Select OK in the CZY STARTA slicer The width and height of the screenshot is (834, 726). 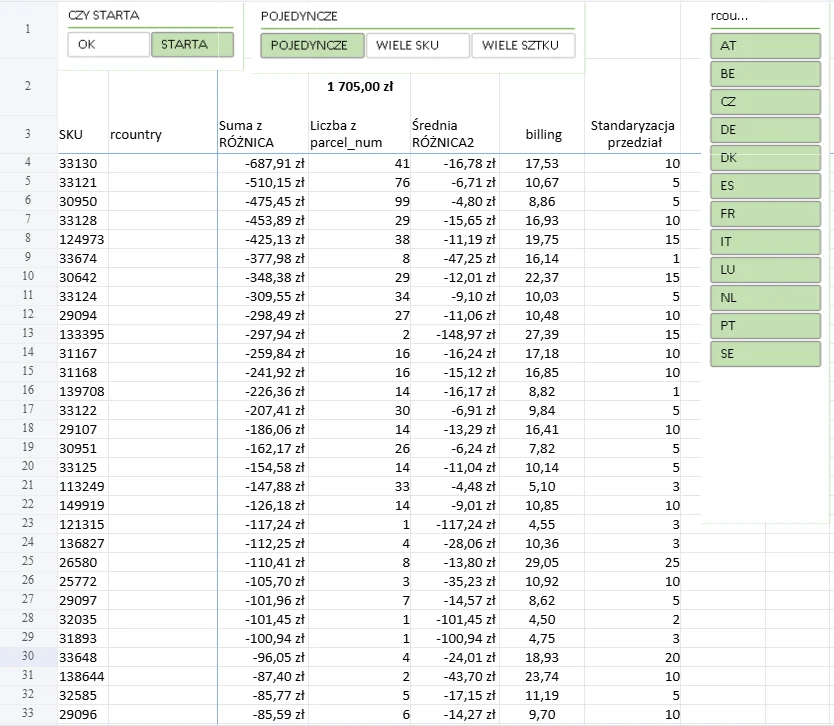pos(108,45)
